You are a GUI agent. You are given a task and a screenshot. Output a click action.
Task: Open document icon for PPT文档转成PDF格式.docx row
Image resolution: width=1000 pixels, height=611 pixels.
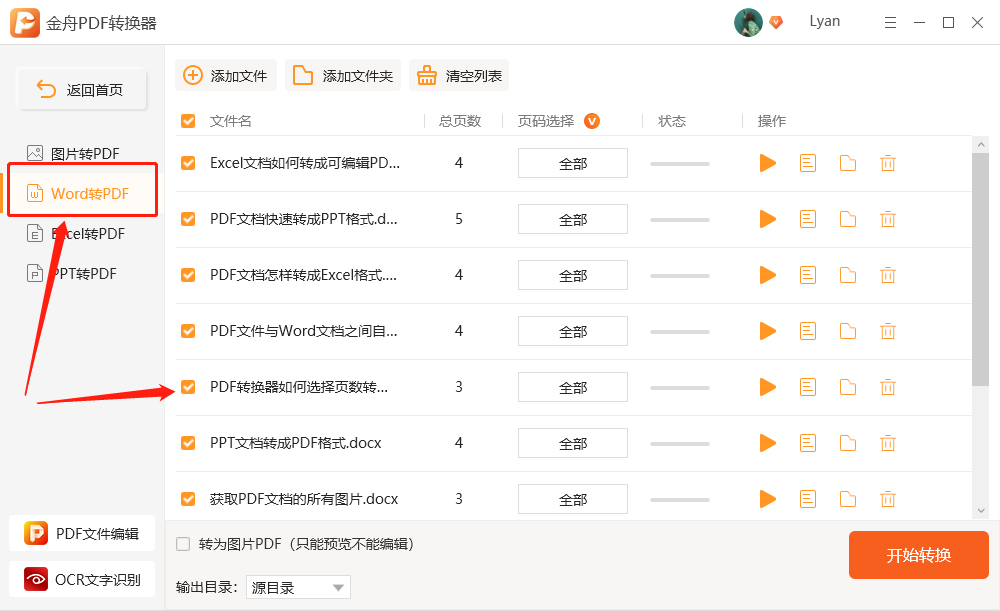coord(808,443)
